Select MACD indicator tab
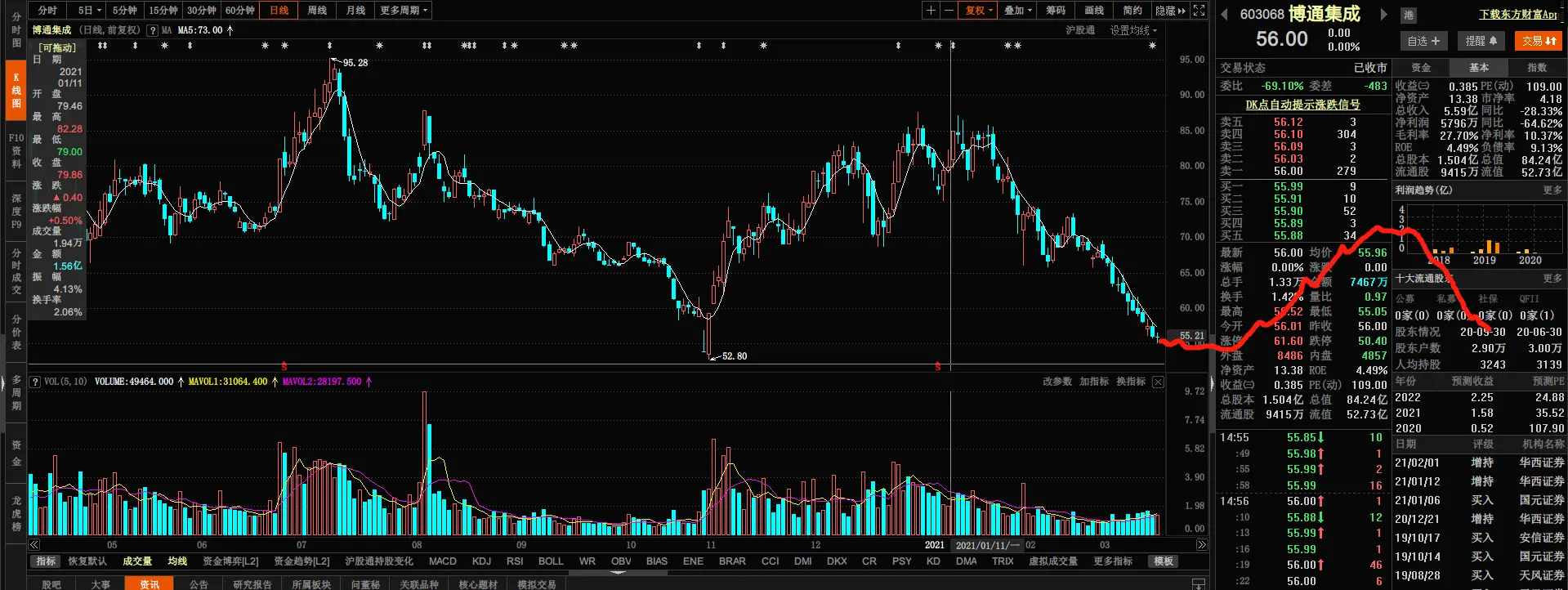The width and height of the screenshot is (1568, 590). click(443, 561)
